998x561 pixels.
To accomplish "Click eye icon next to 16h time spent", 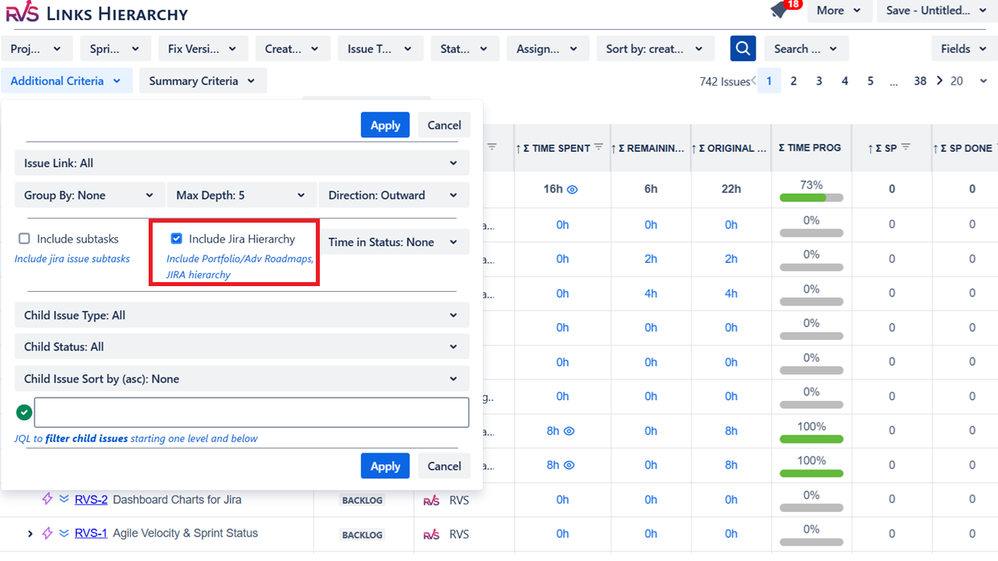I will click(572, 190).
